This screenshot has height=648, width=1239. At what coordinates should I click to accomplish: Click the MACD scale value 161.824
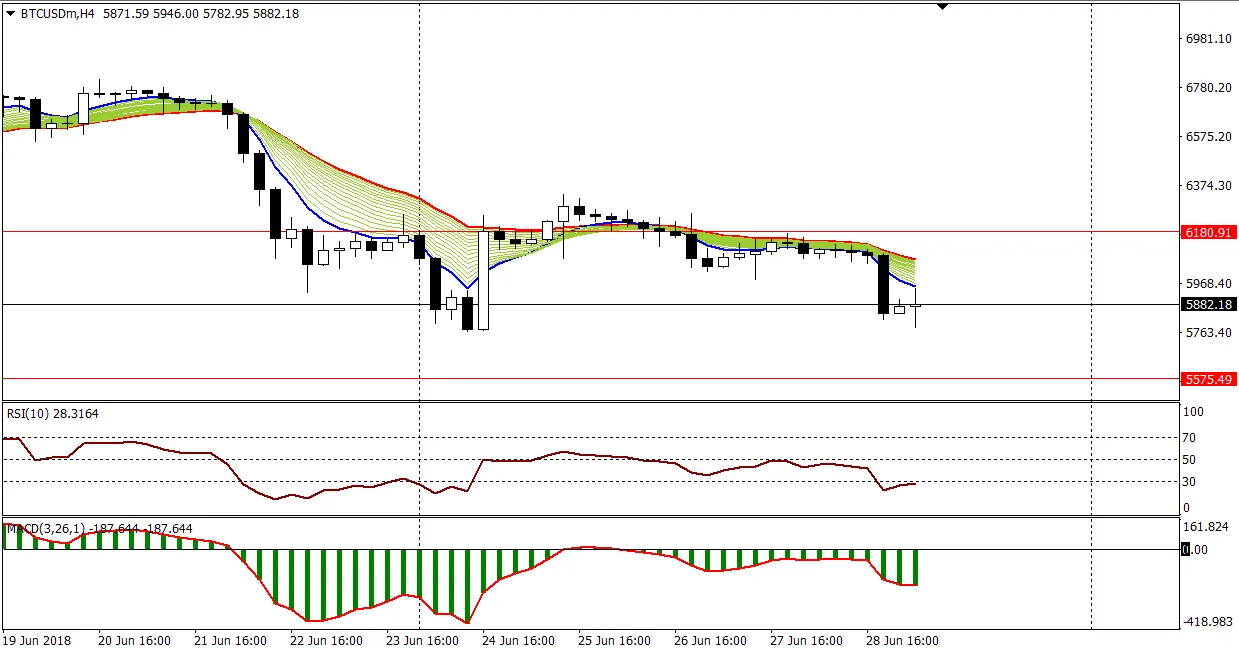(1207, 526)
